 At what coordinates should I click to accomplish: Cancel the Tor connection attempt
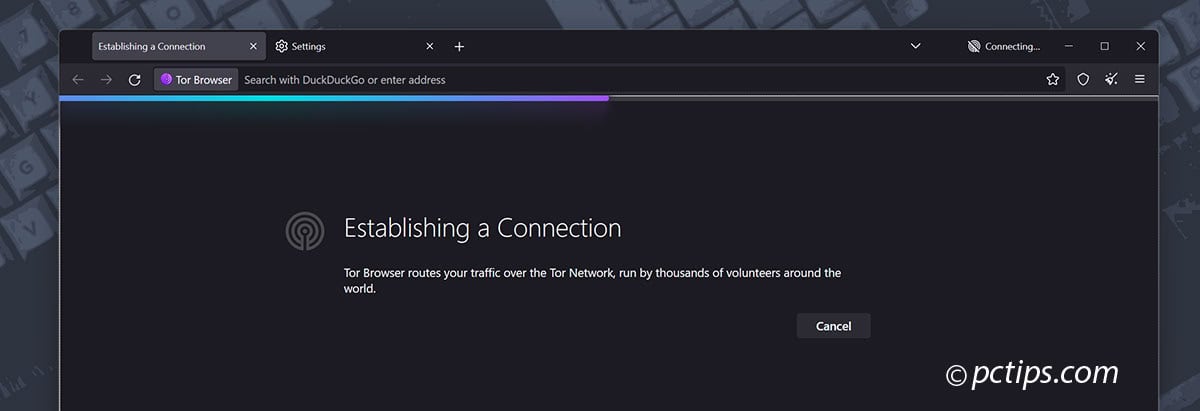[x=833, y=326]
